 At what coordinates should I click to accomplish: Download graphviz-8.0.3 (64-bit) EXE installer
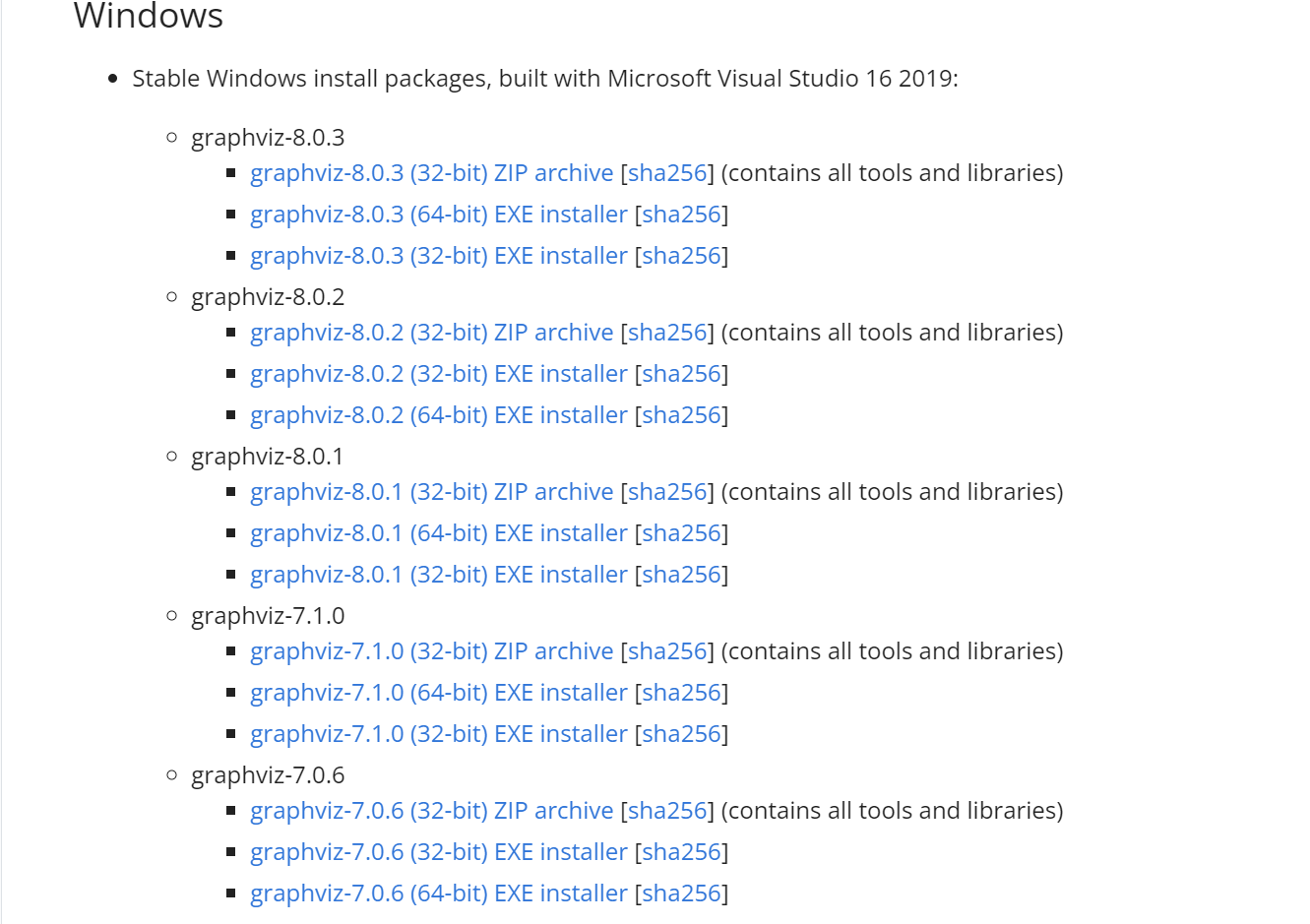coord(439,215)
